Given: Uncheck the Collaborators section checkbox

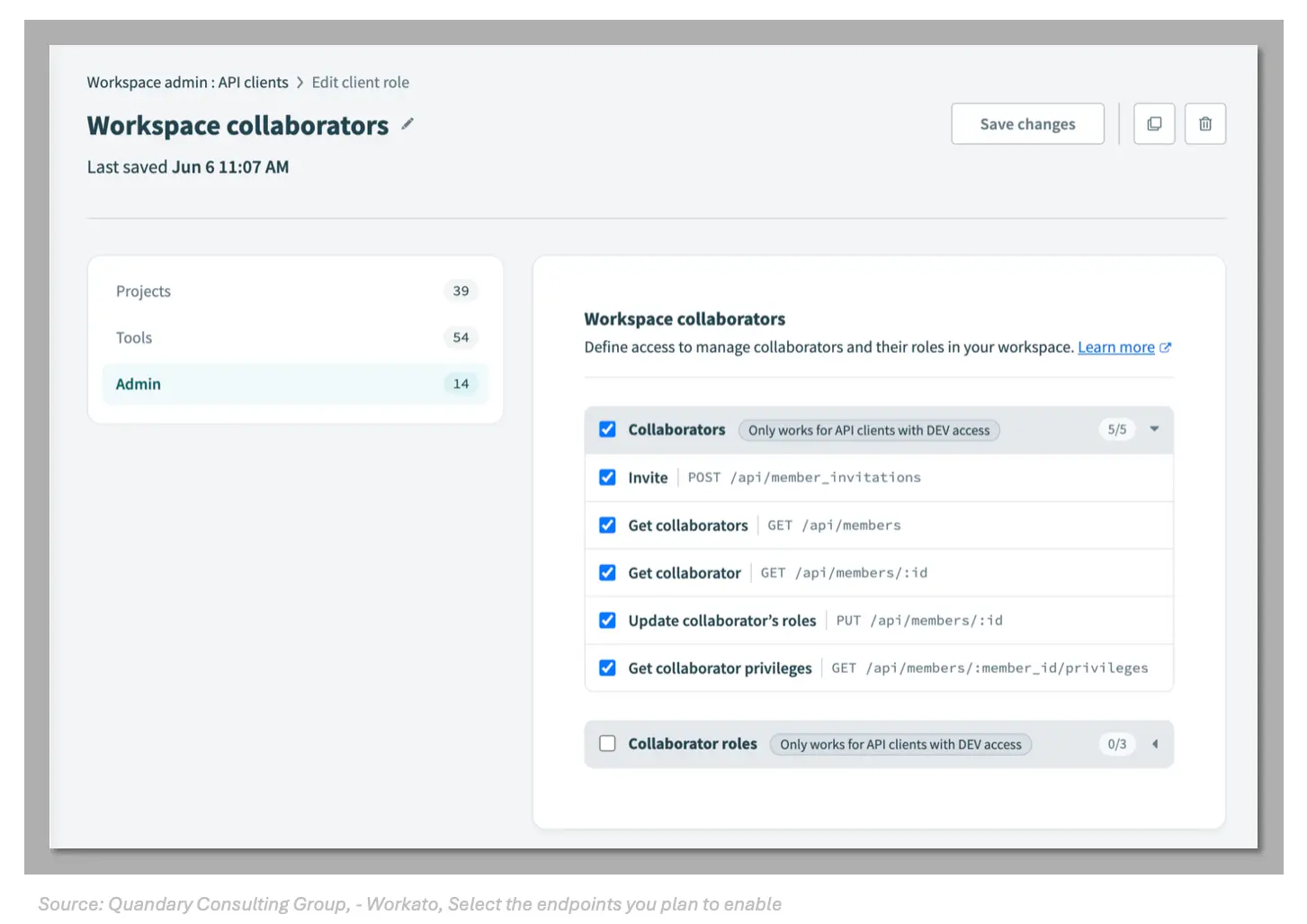Looking at the screenshot, I should click(x=607, y=429).
